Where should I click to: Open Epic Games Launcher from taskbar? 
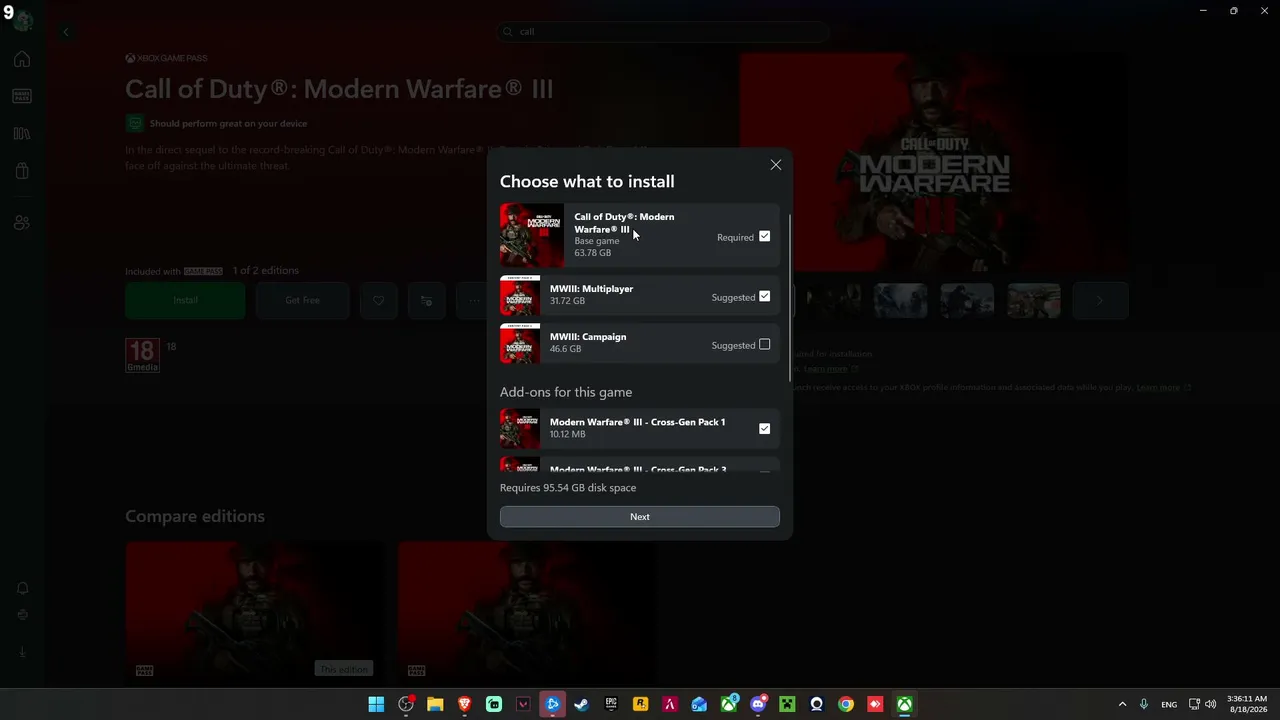click(611, 704)
